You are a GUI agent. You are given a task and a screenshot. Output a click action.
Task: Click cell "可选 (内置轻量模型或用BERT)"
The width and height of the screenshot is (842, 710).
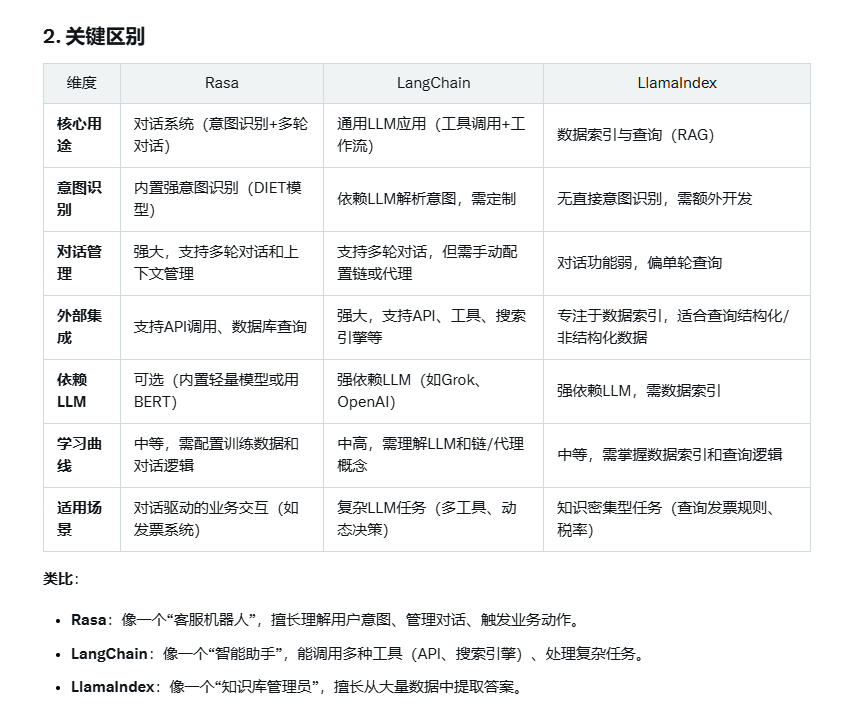[222, 391]
